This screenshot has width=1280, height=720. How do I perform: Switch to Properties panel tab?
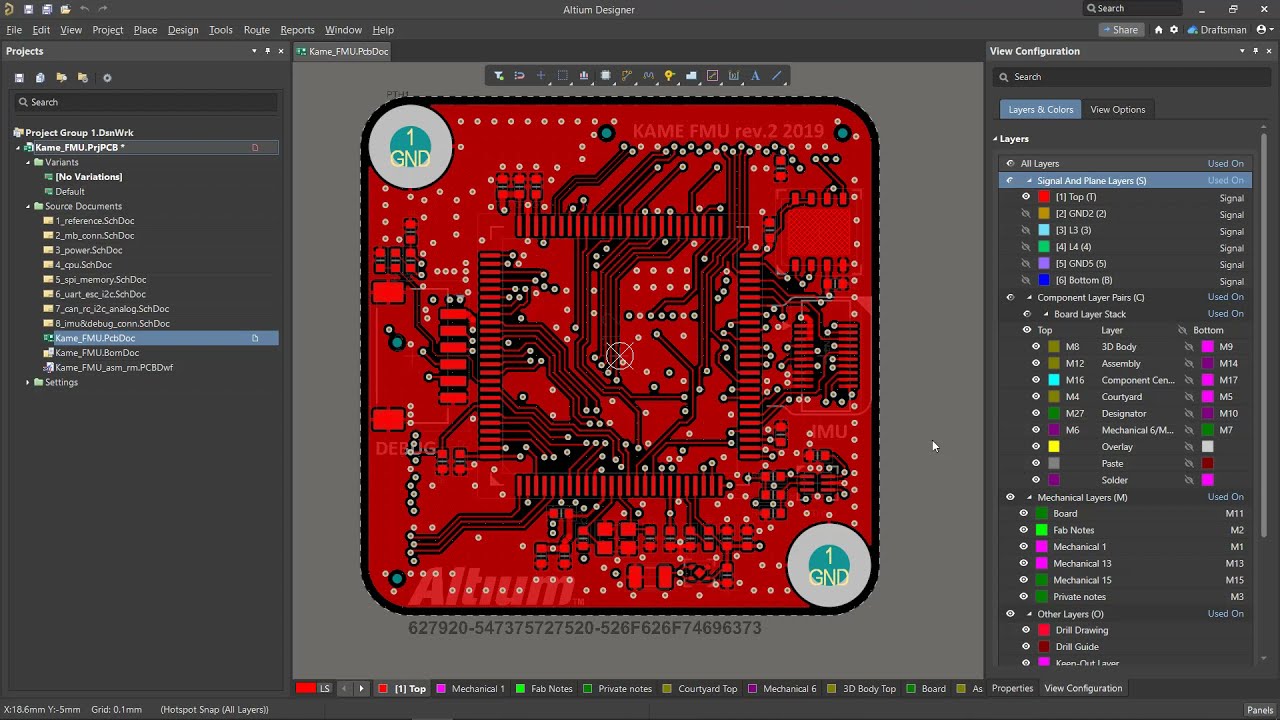1012,688
